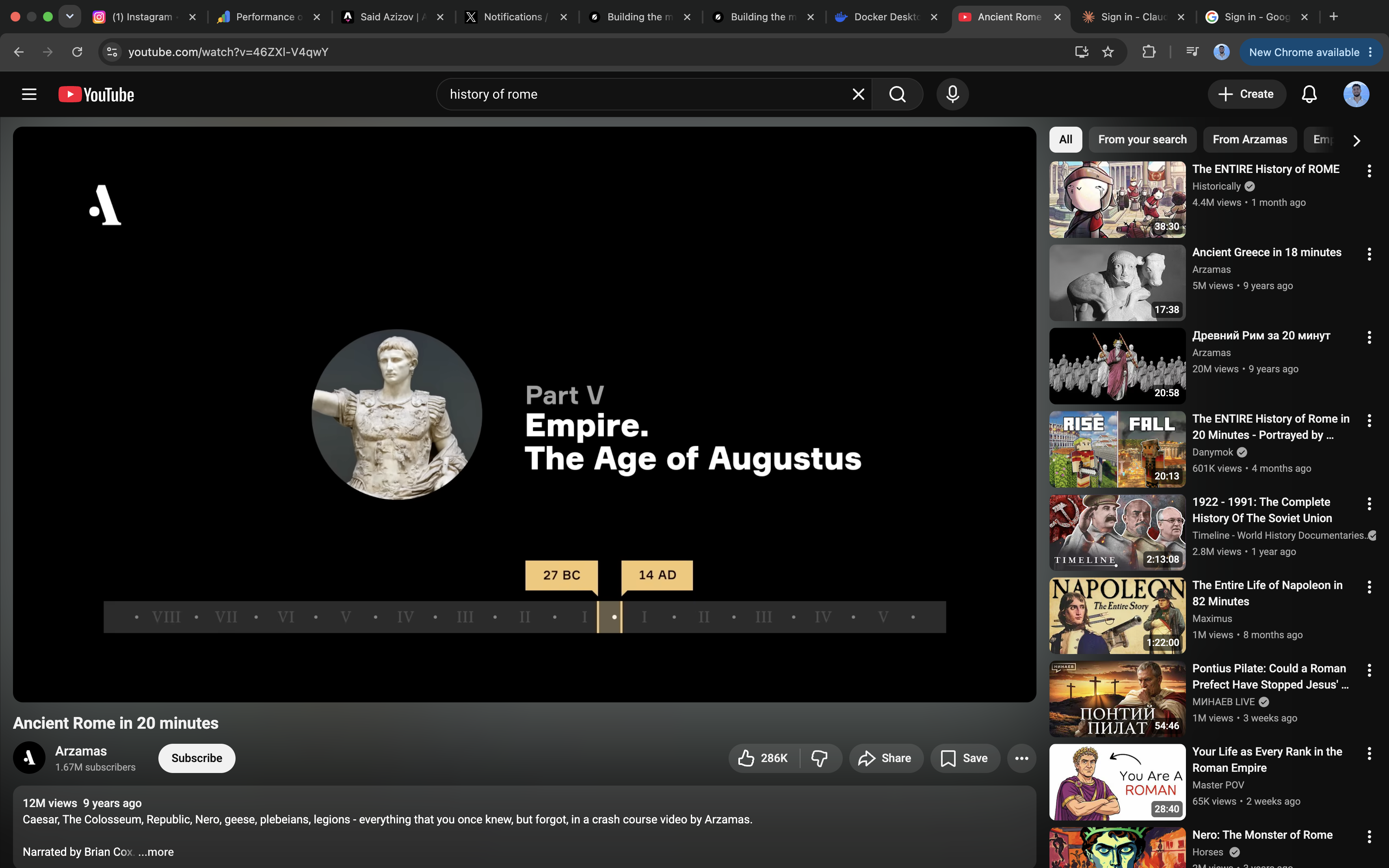Open the YouTube hamburger guide menu

29,94
